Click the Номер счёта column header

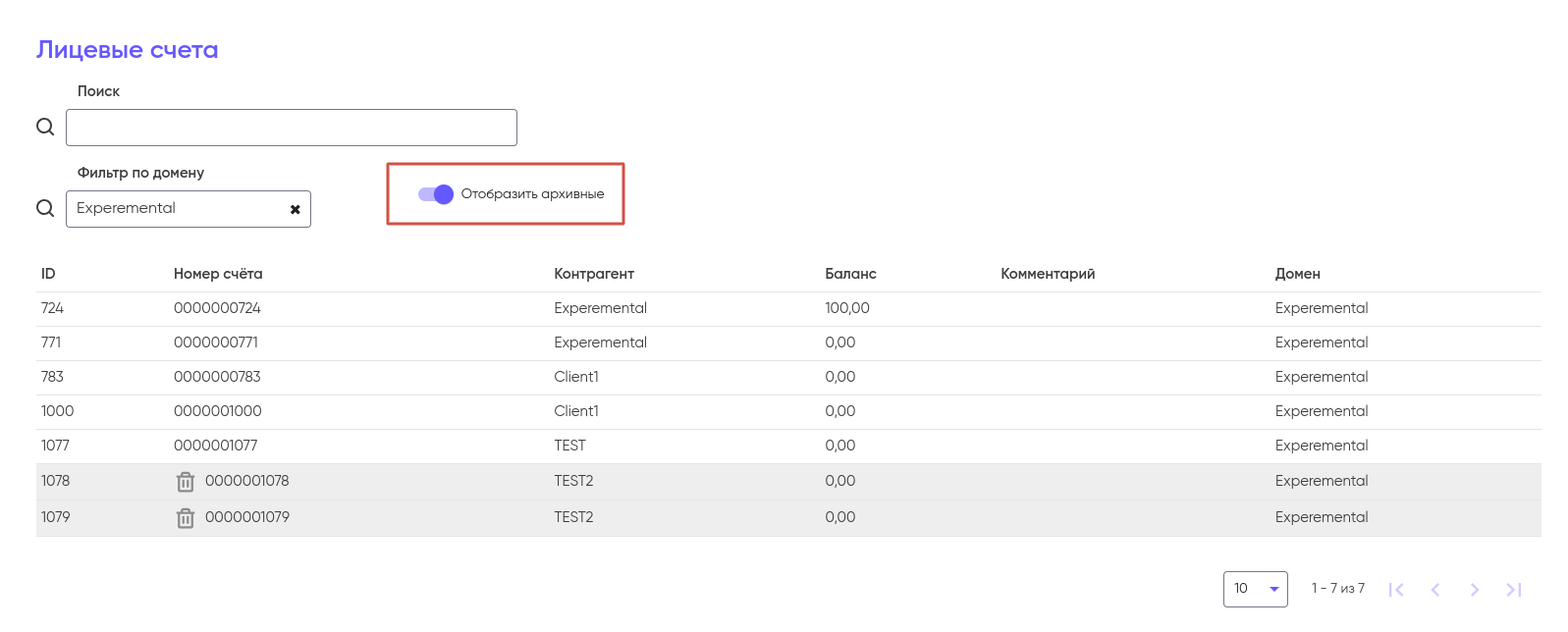pos(218,274)
